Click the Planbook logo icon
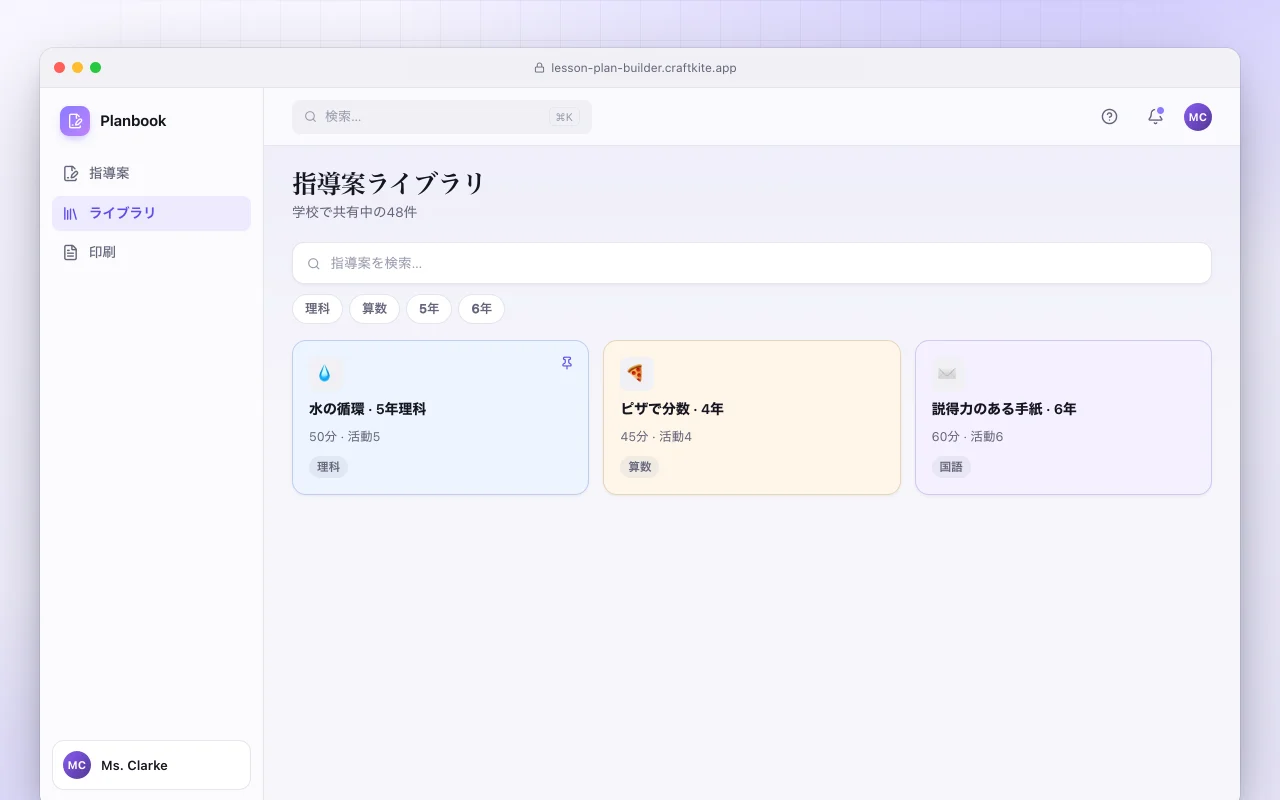Image resolution: width=1280 pixels, height=800 pixels. click(x=75, y=121)
